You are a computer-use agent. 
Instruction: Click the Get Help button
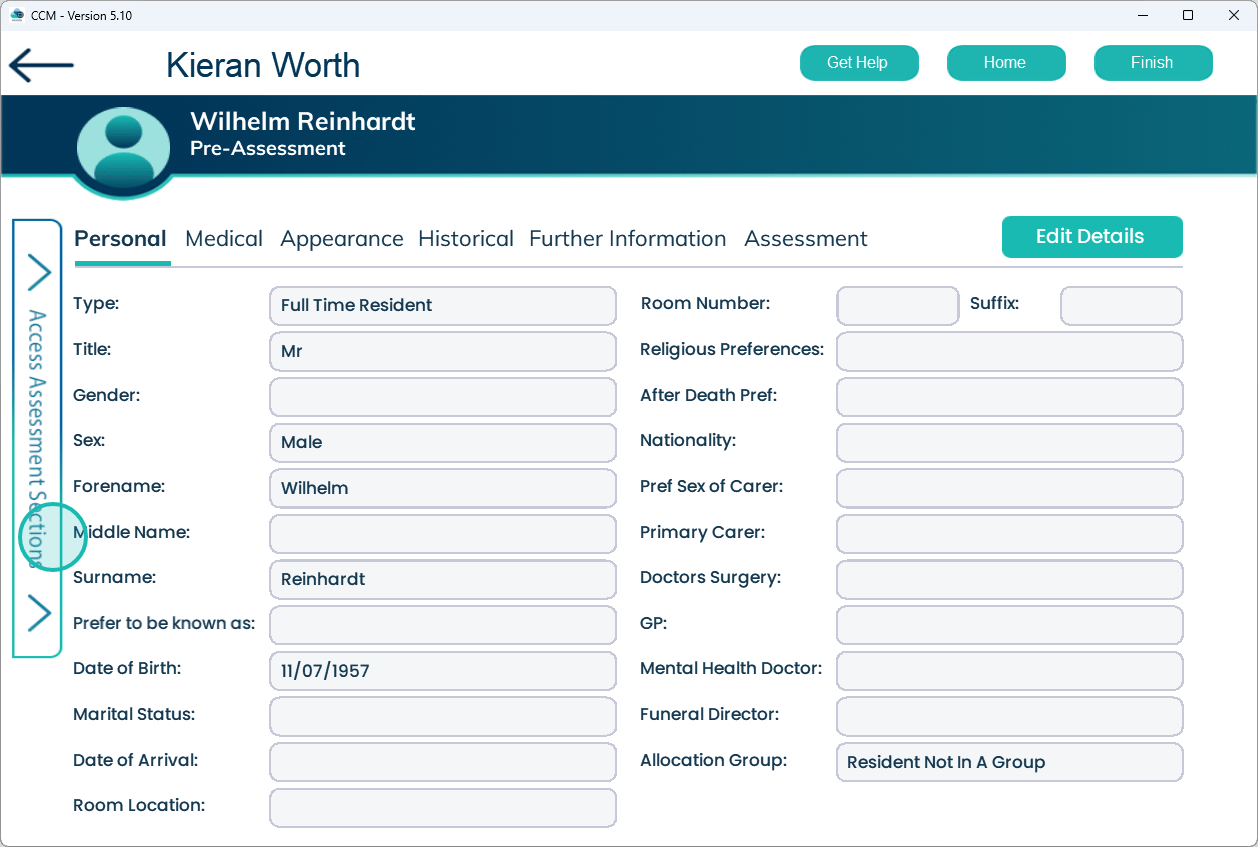(857, 63)
